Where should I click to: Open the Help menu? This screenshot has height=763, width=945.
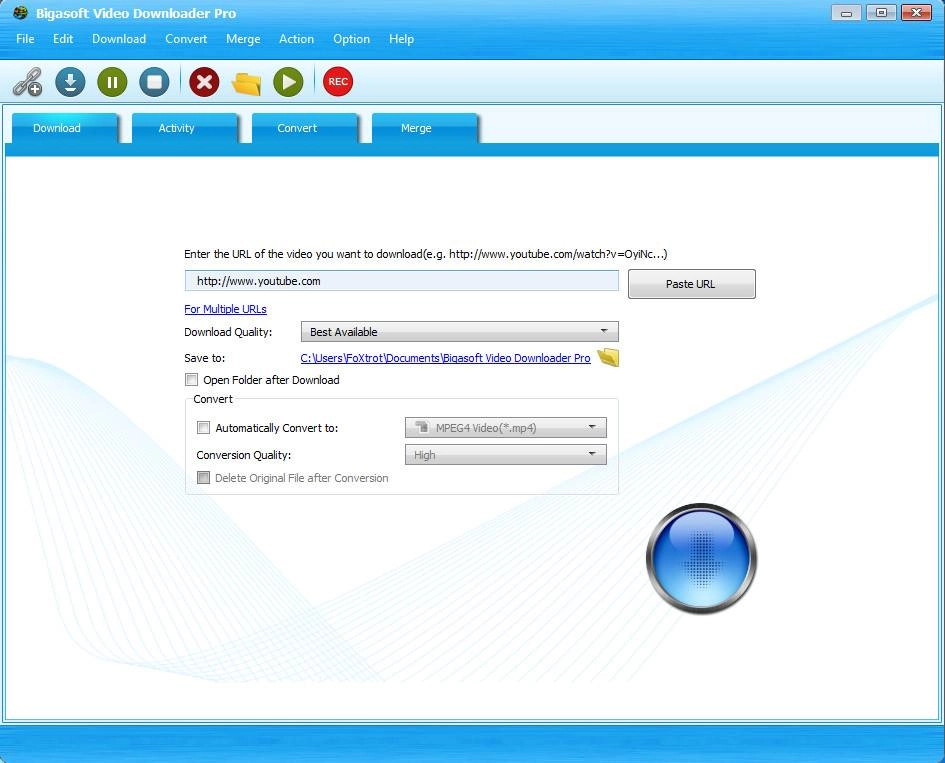(401, 39)
